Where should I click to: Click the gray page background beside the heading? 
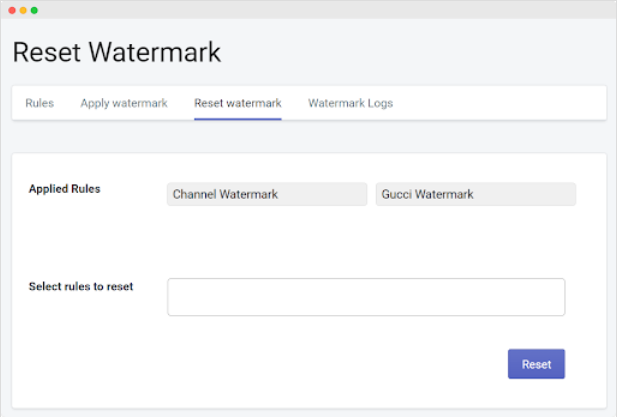point(420,52)
